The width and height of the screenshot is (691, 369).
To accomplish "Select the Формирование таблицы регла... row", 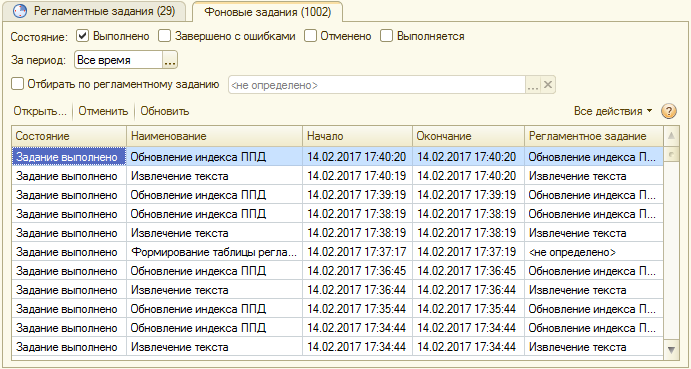I will tap(337, 252).
